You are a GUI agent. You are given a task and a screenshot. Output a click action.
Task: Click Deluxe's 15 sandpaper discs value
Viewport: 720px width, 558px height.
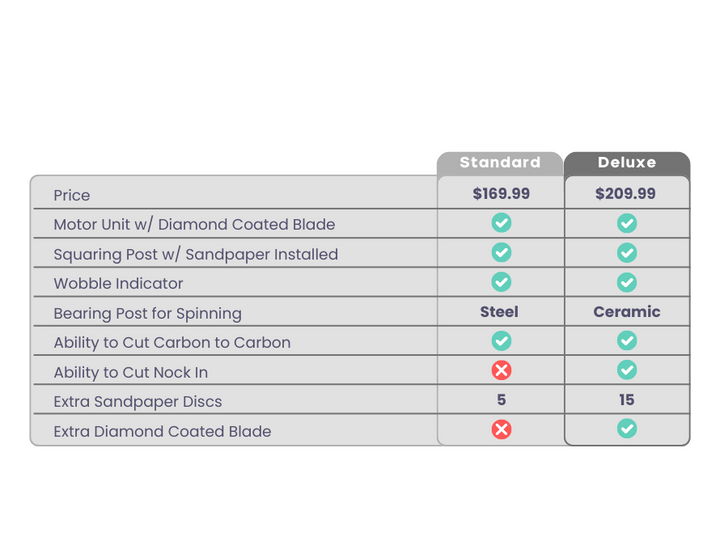[627, 400]
